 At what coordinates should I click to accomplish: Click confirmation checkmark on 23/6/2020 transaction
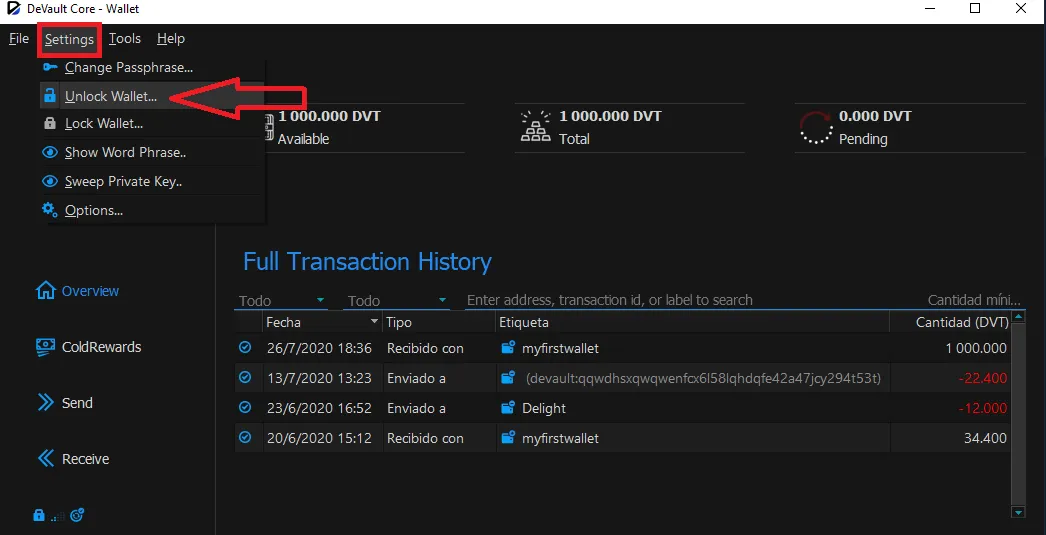tap(245, 407)
